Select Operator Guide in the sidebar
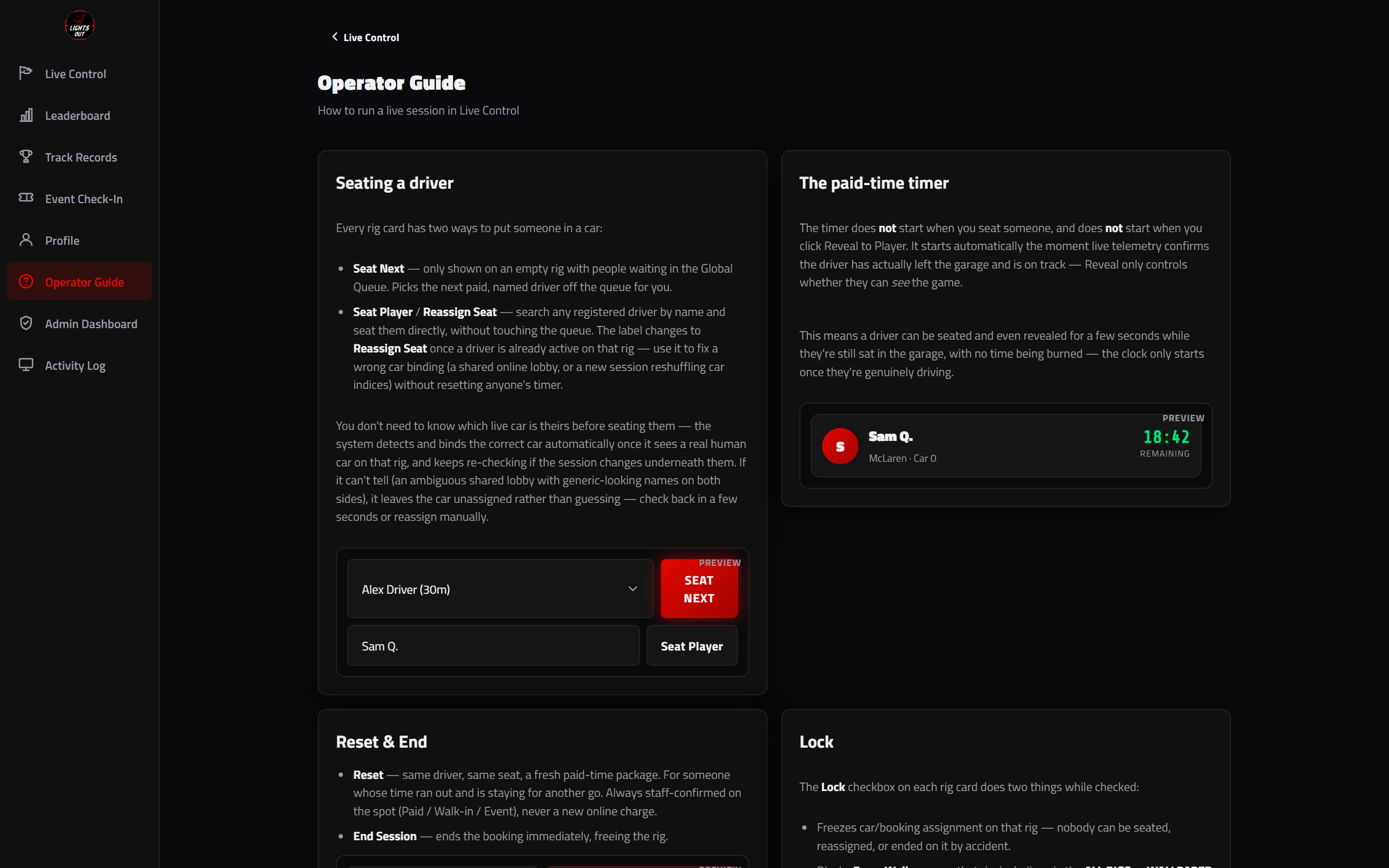1389x868 pixels. click(79, 282)
